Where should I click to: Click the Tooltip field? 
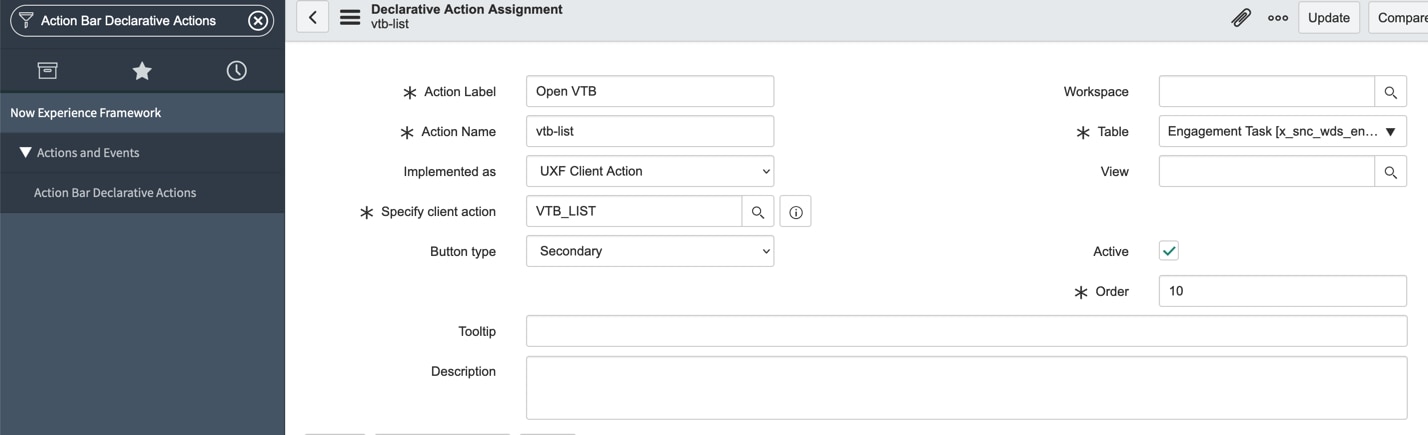(966, 331)
